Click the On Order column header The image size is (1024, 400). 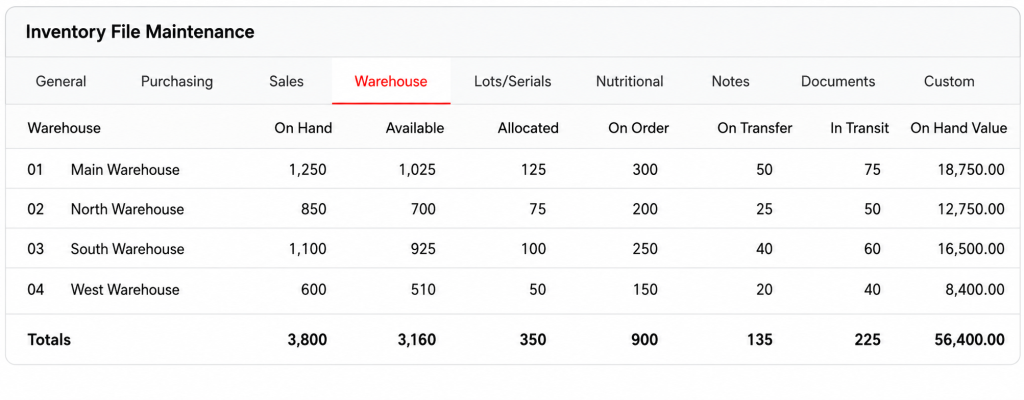click(x=639, y=128)
